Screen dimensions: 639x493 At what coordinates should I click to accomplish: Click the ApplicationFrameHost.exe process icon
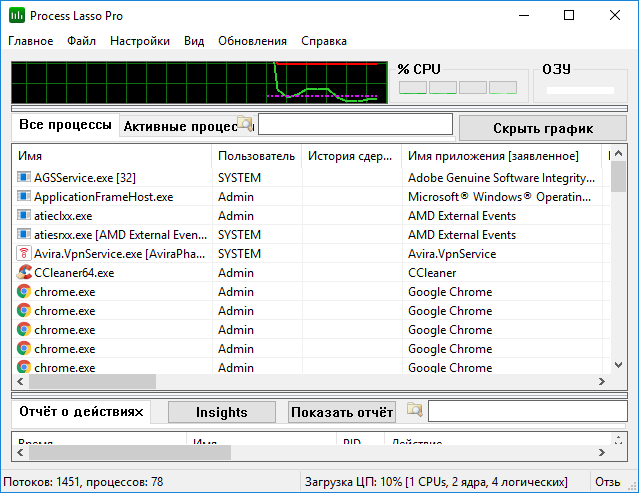(x=24, y=196)
